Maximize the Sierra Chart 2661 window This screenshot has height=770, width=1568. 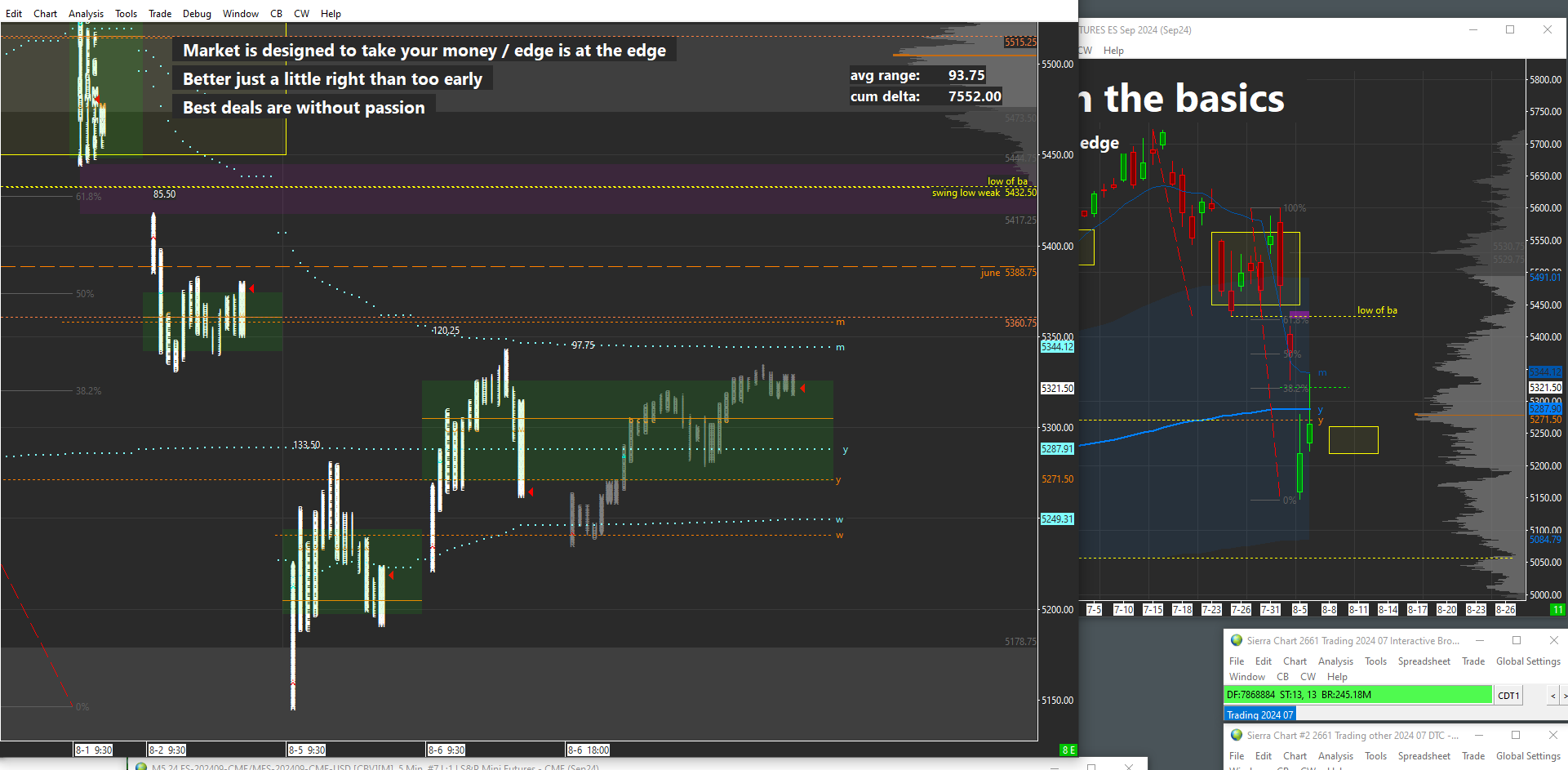coord(1517,641)
